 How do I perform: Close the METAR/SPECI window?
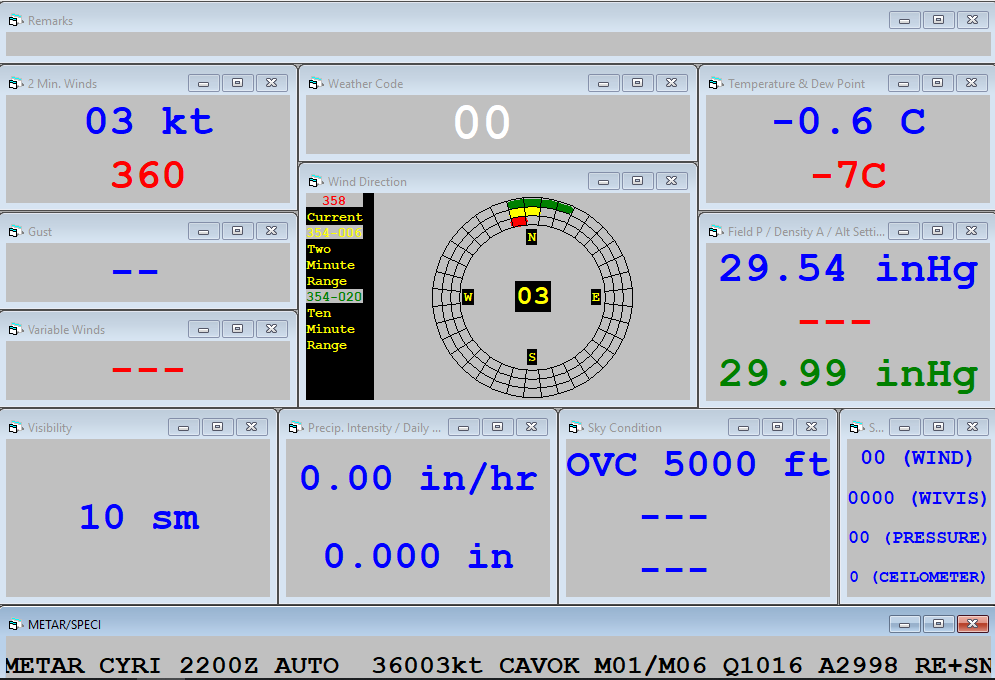[972, 624]
